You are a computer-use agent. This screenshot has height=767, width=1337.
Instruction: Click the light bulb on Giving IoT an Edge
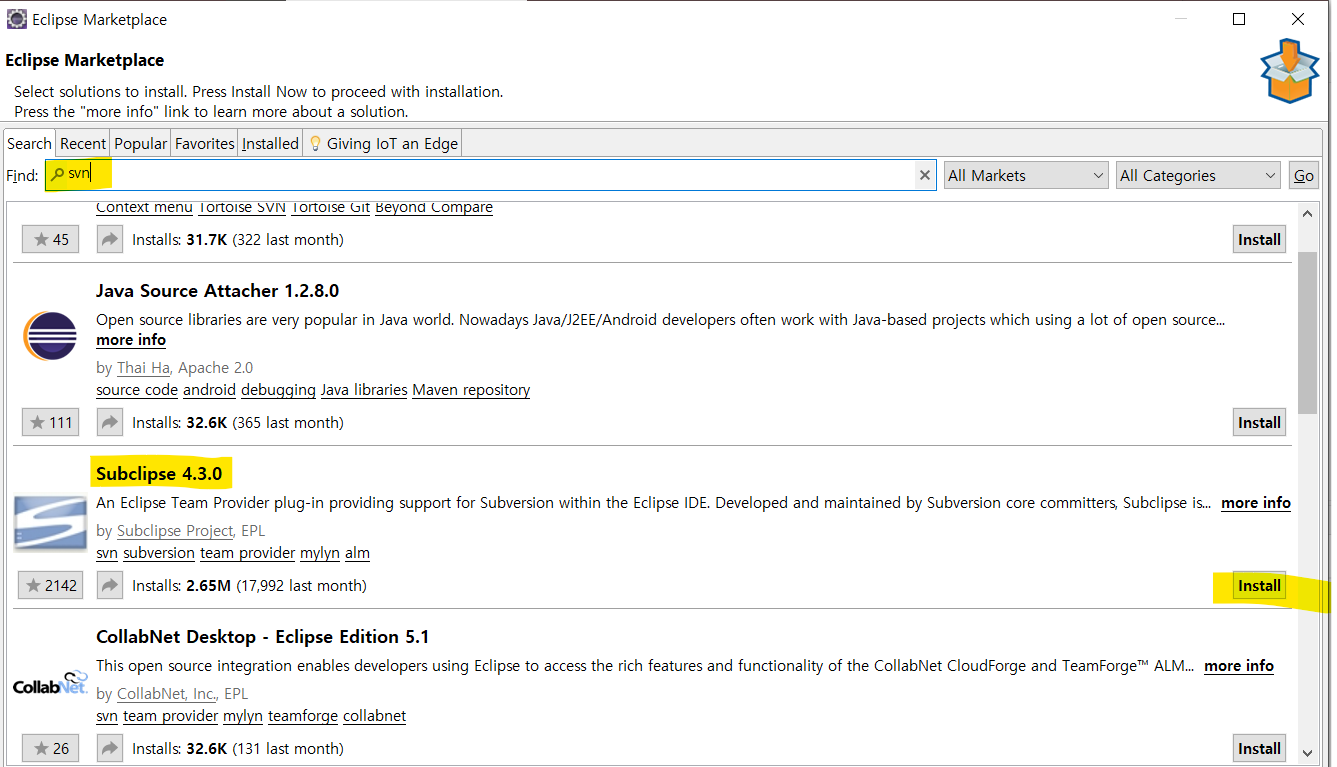point(313,142)
